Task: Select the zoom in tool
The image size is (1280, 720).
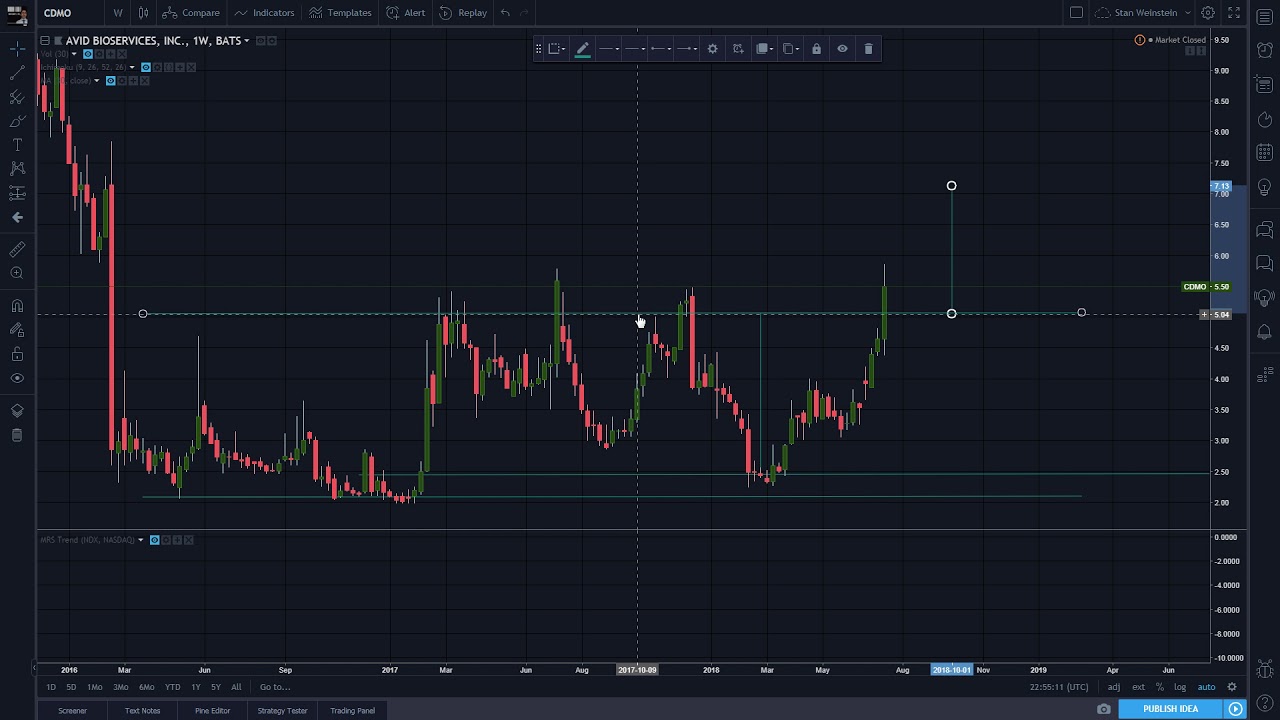Action: click(x=17, y=273)
